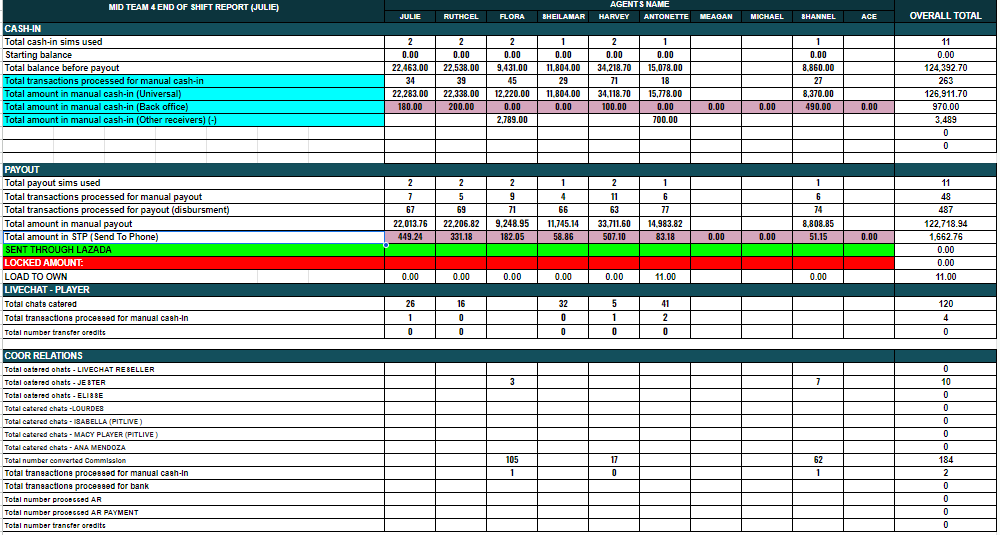
Task: Click Julie's STP amount 449.24
Action: click(410, 237)
